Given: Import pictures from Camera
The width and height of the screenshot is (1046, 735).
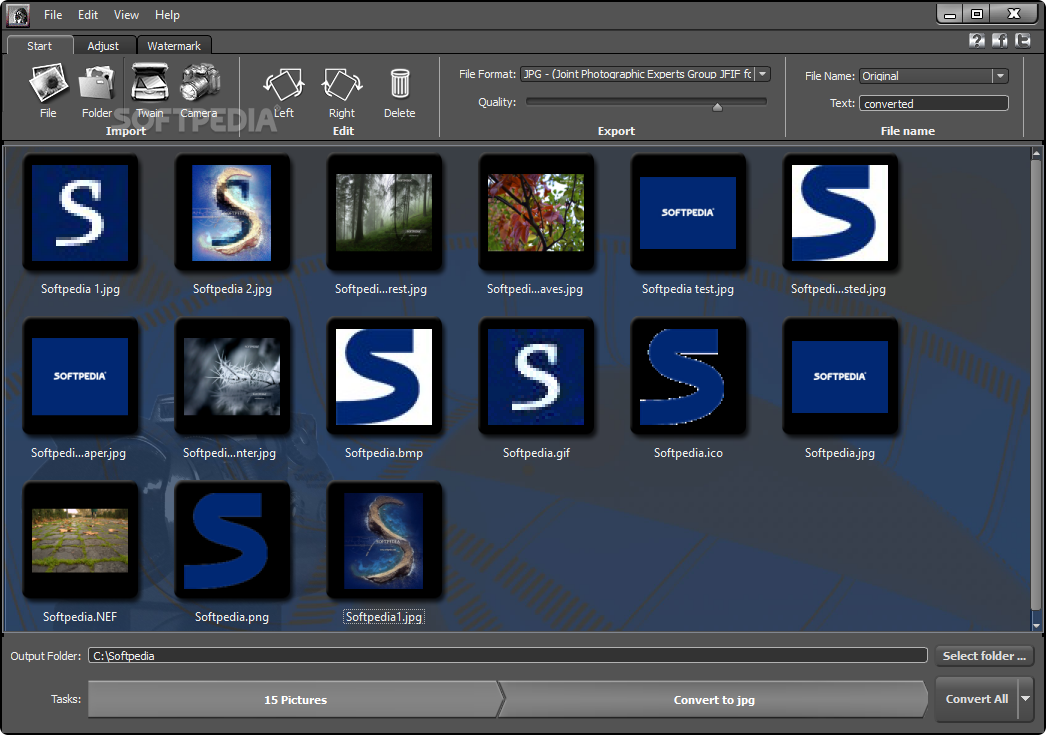Looking at the screenshot, I should (x=199, y=85).
